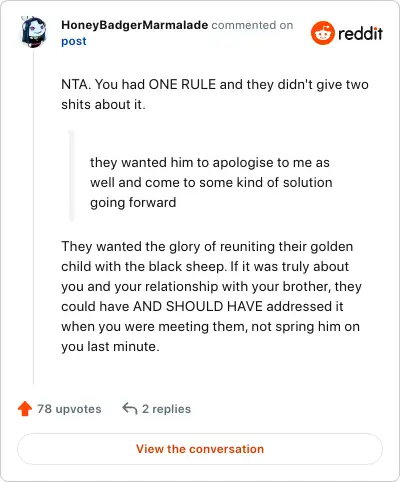Click the "They wanted the glory" paragraph
Viewport: 400px width, 482px height.
click(211, 296)
